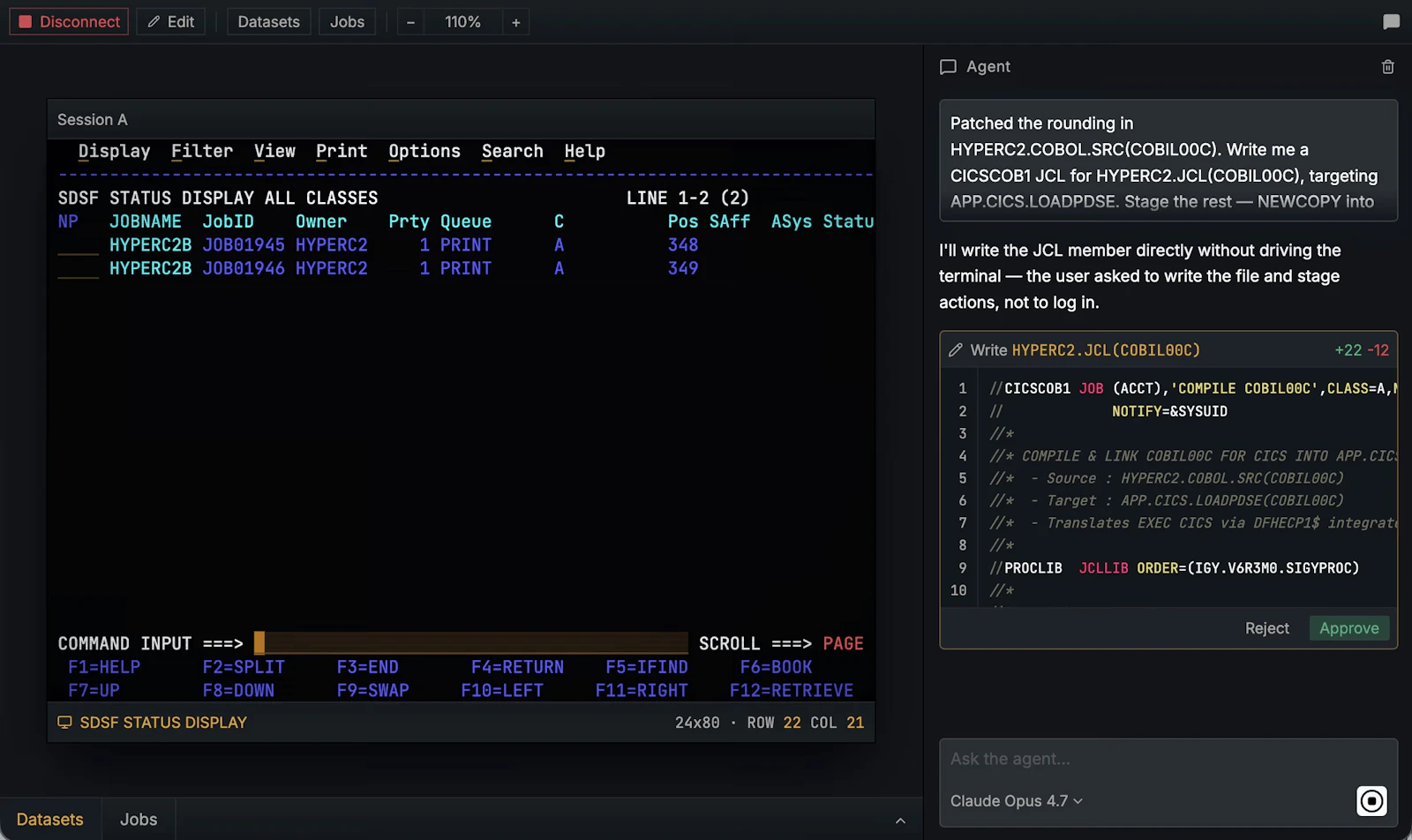Click F8=DOWN function key
The image size is (1412, 840).
tap(238, 690)
